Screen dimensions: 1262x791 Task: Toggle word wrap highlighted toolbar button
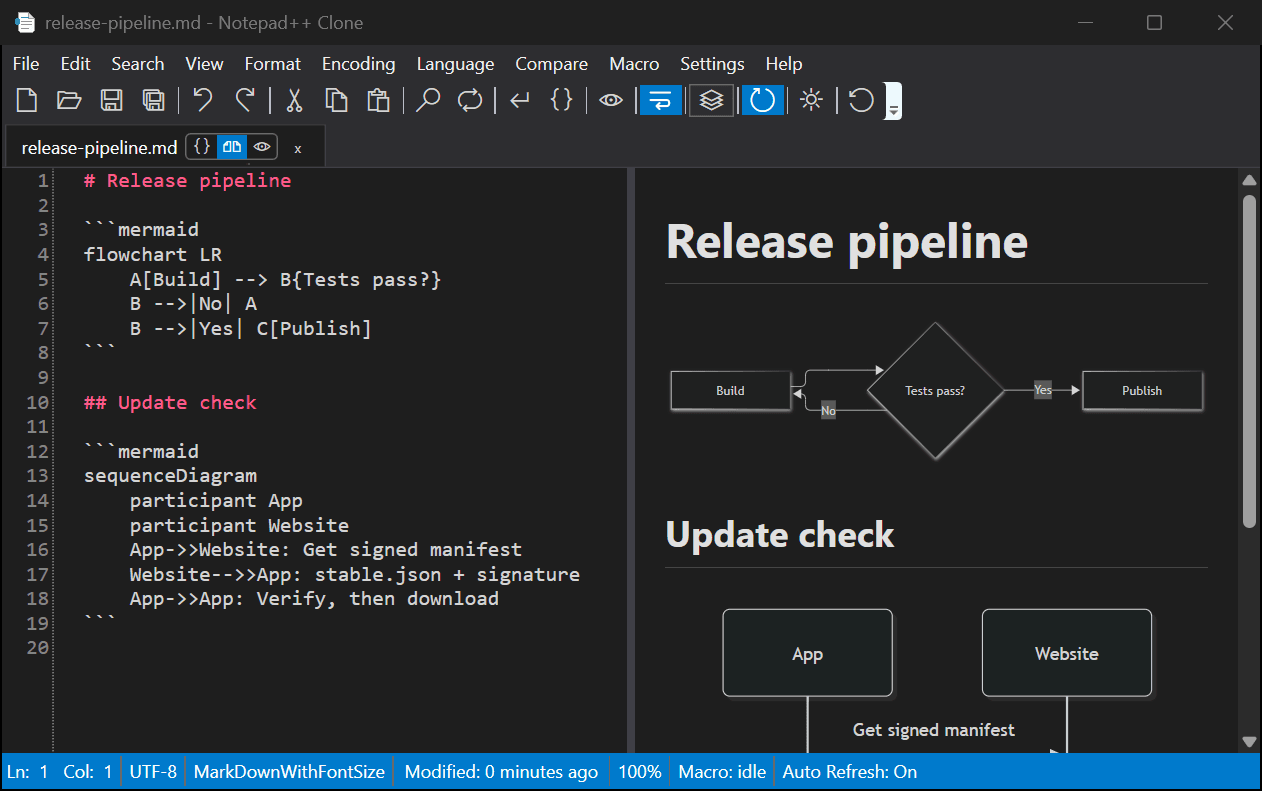[x=661, y=100]
